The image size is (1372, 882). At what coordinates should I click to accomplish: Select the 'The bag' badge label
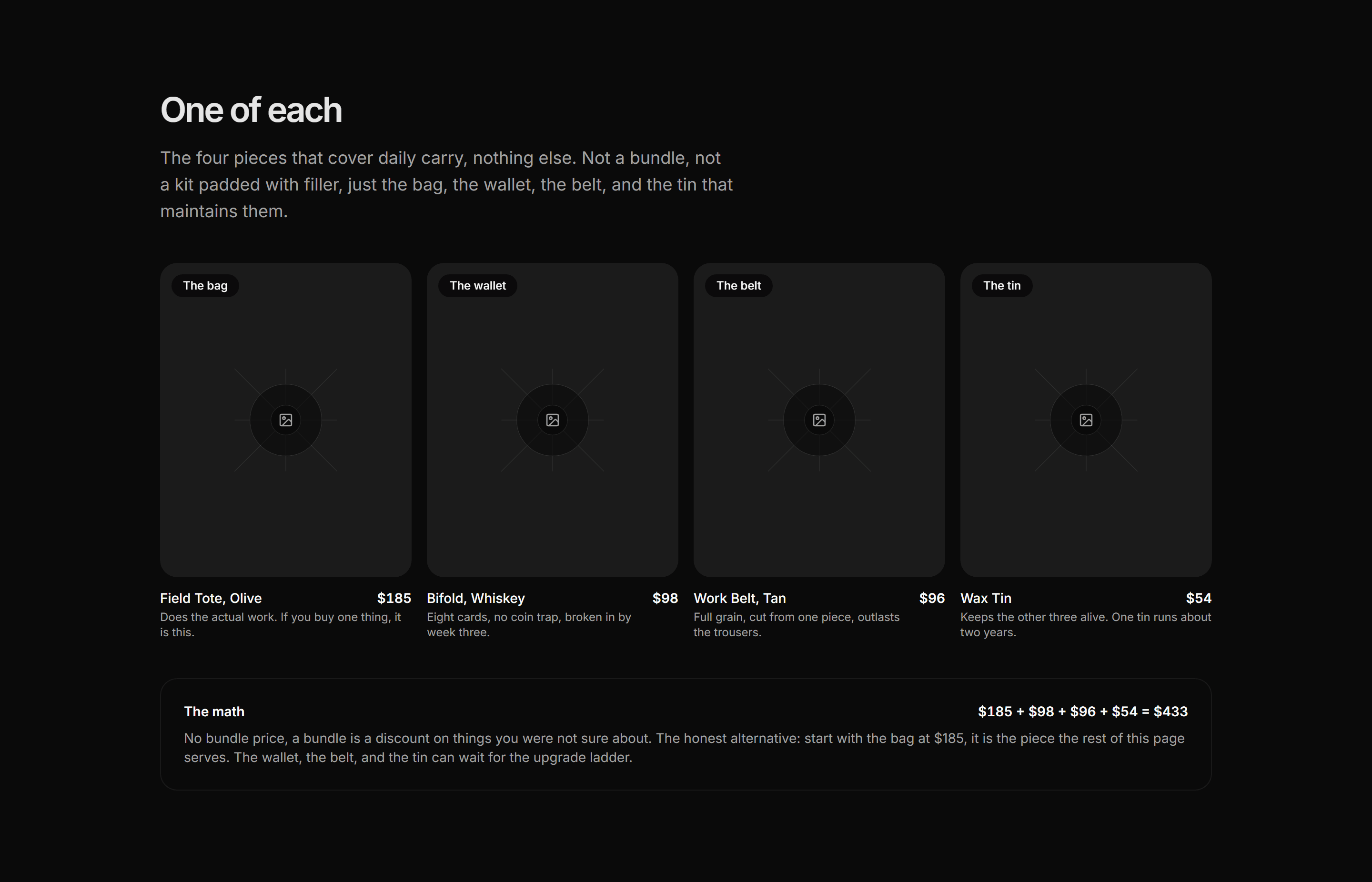[205, 285]
